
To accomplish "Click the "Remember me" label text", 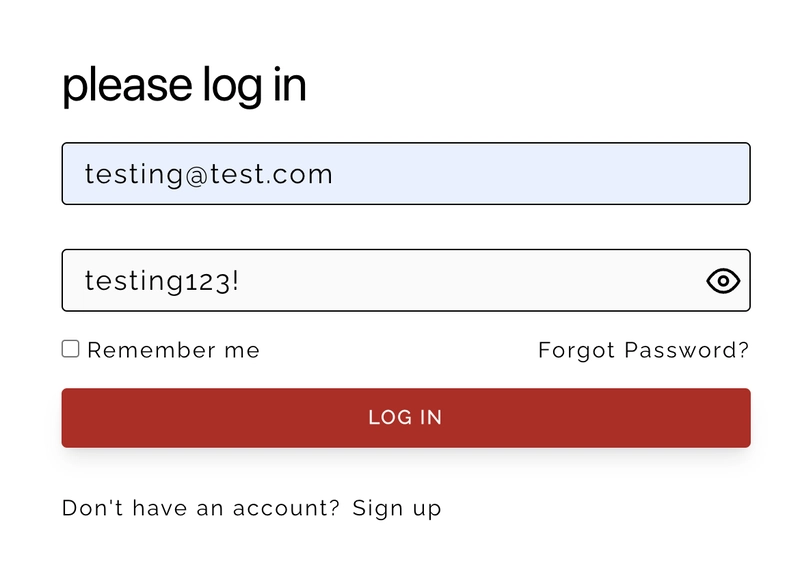I will tap(173, 350).
